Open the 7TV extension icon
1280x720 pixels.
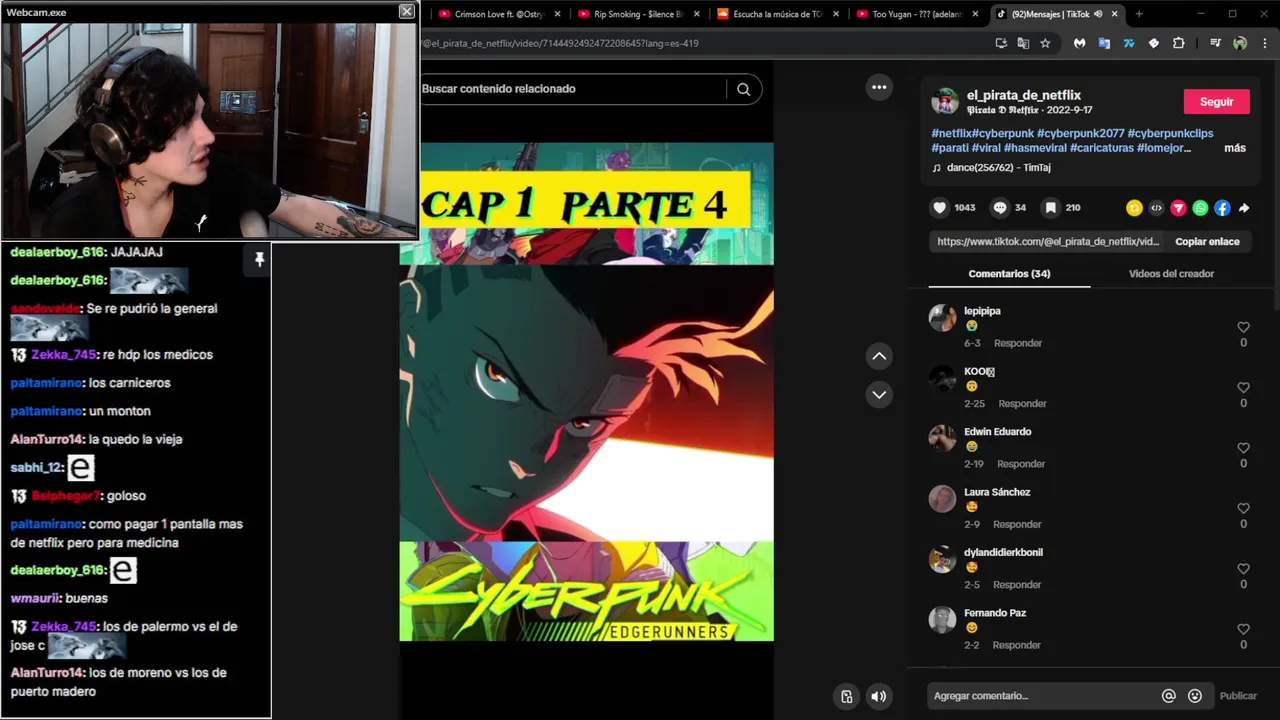point(1129,43)
